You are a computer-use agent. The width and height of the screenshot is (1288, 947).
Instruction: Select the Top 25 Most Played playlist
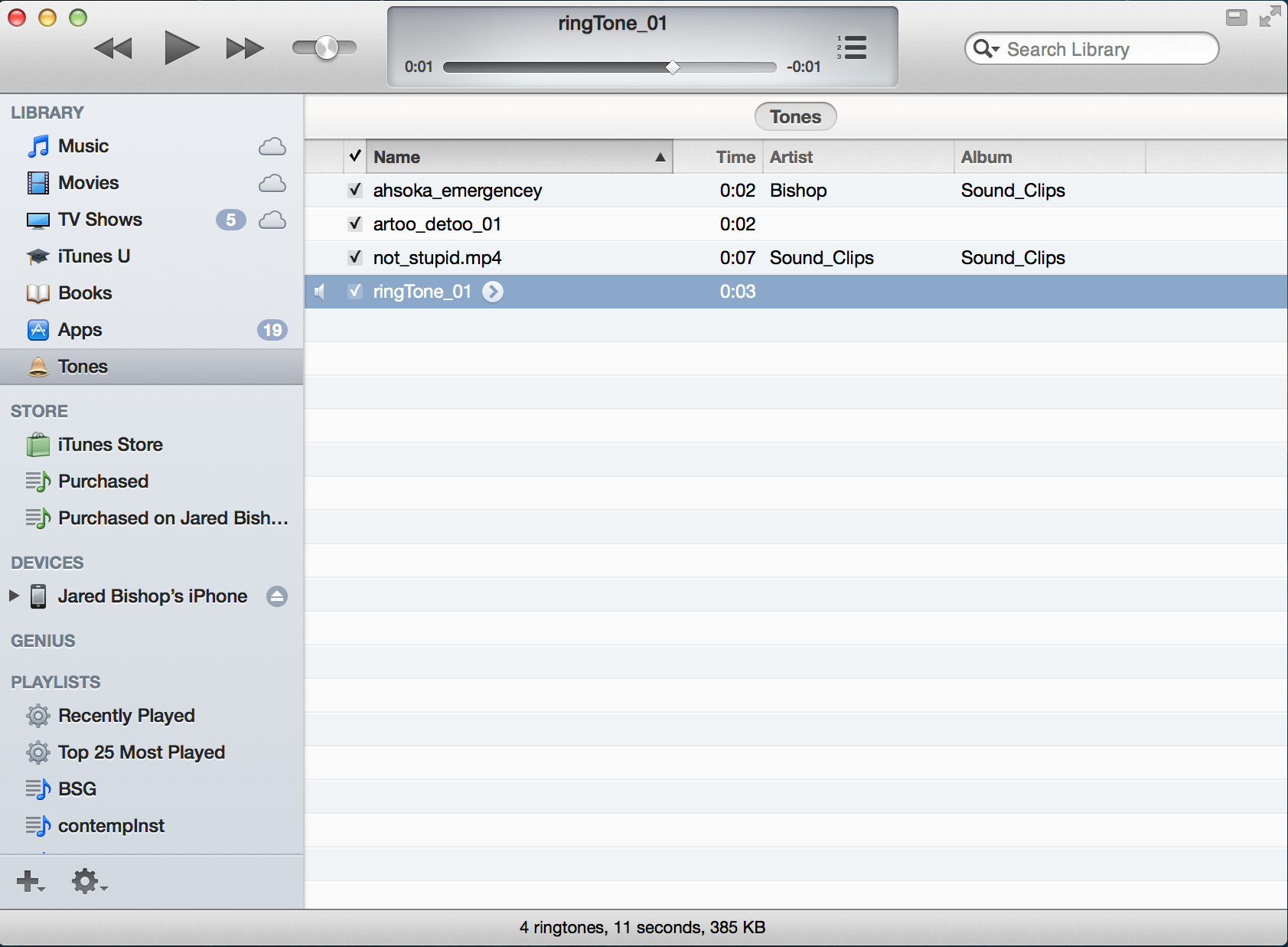[142, 752]
